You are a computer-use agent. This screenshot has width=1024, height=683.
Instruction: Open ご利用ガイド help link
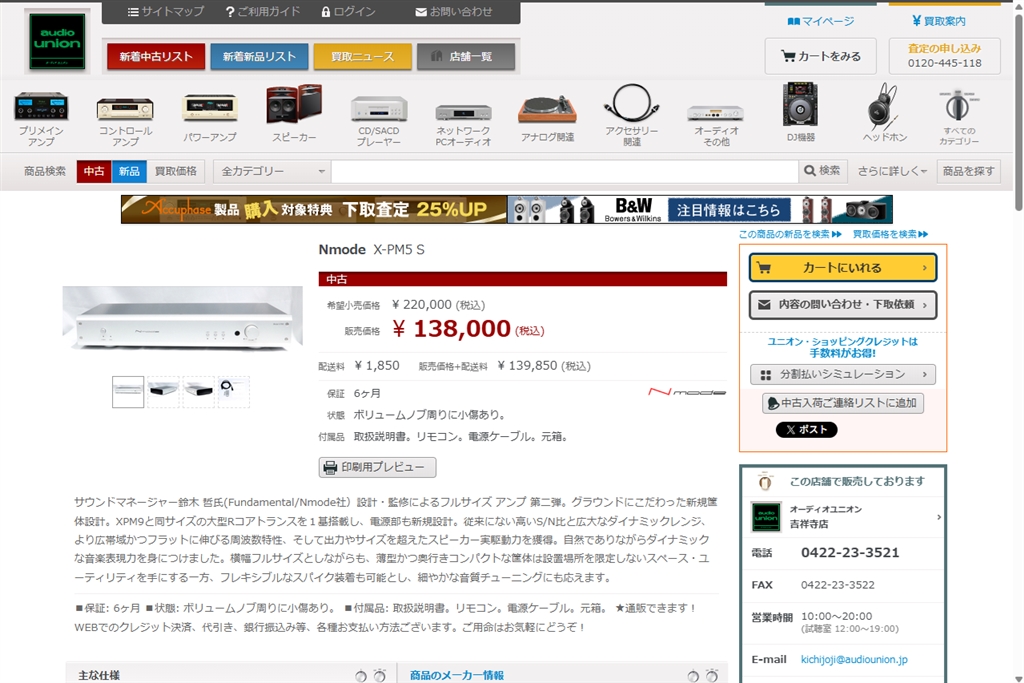(x=262, y=12)
